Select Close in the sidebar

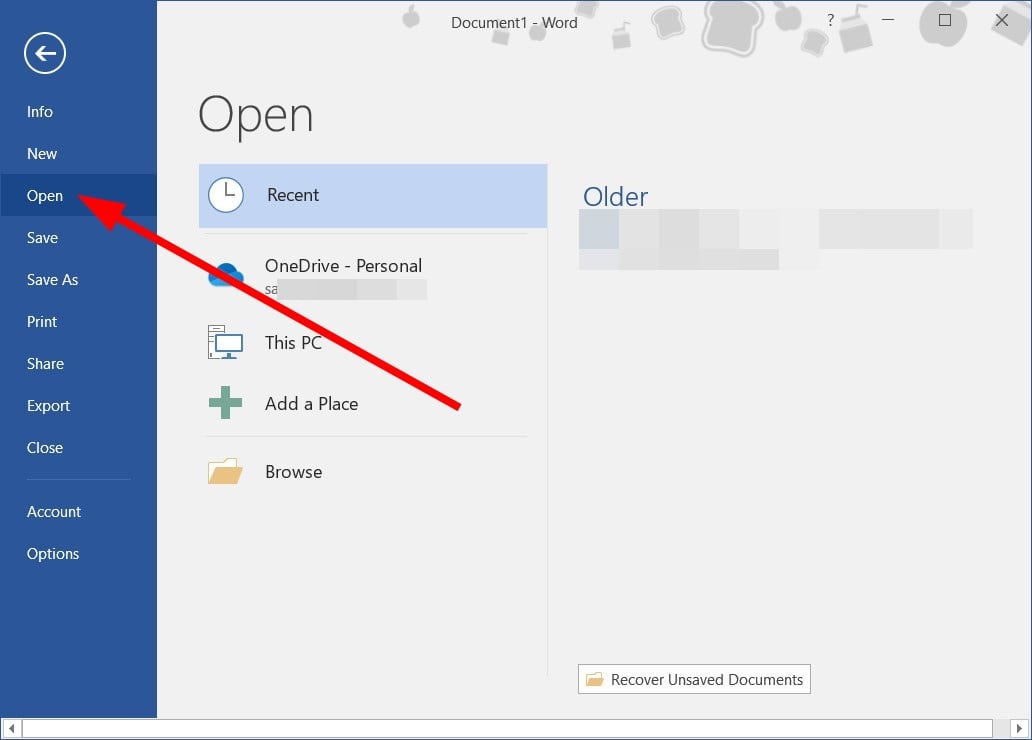[x=78, y=448]
